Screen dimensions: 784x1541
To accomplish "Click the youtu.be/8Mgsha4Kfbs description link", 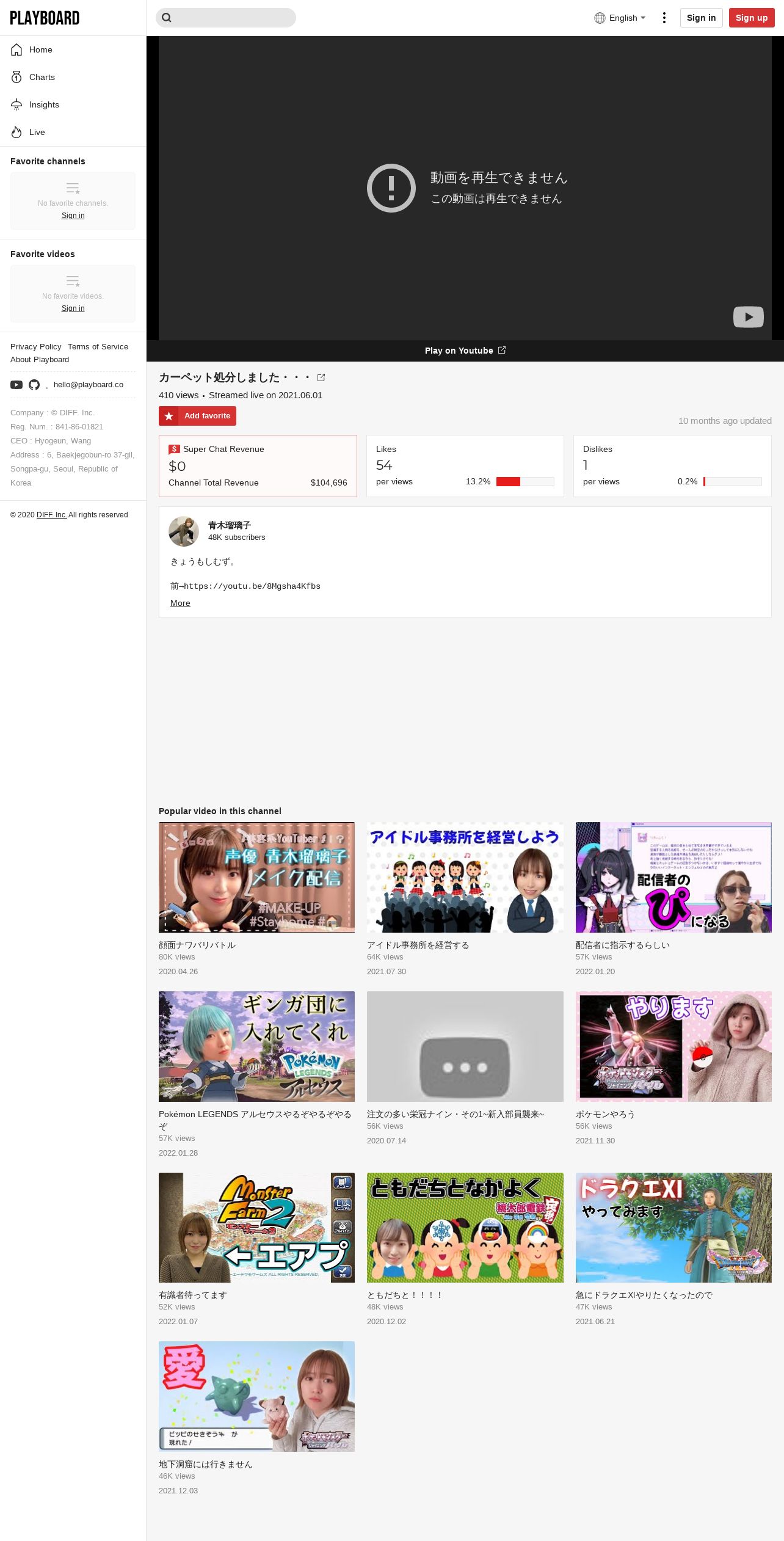I will tap(252, 586).
